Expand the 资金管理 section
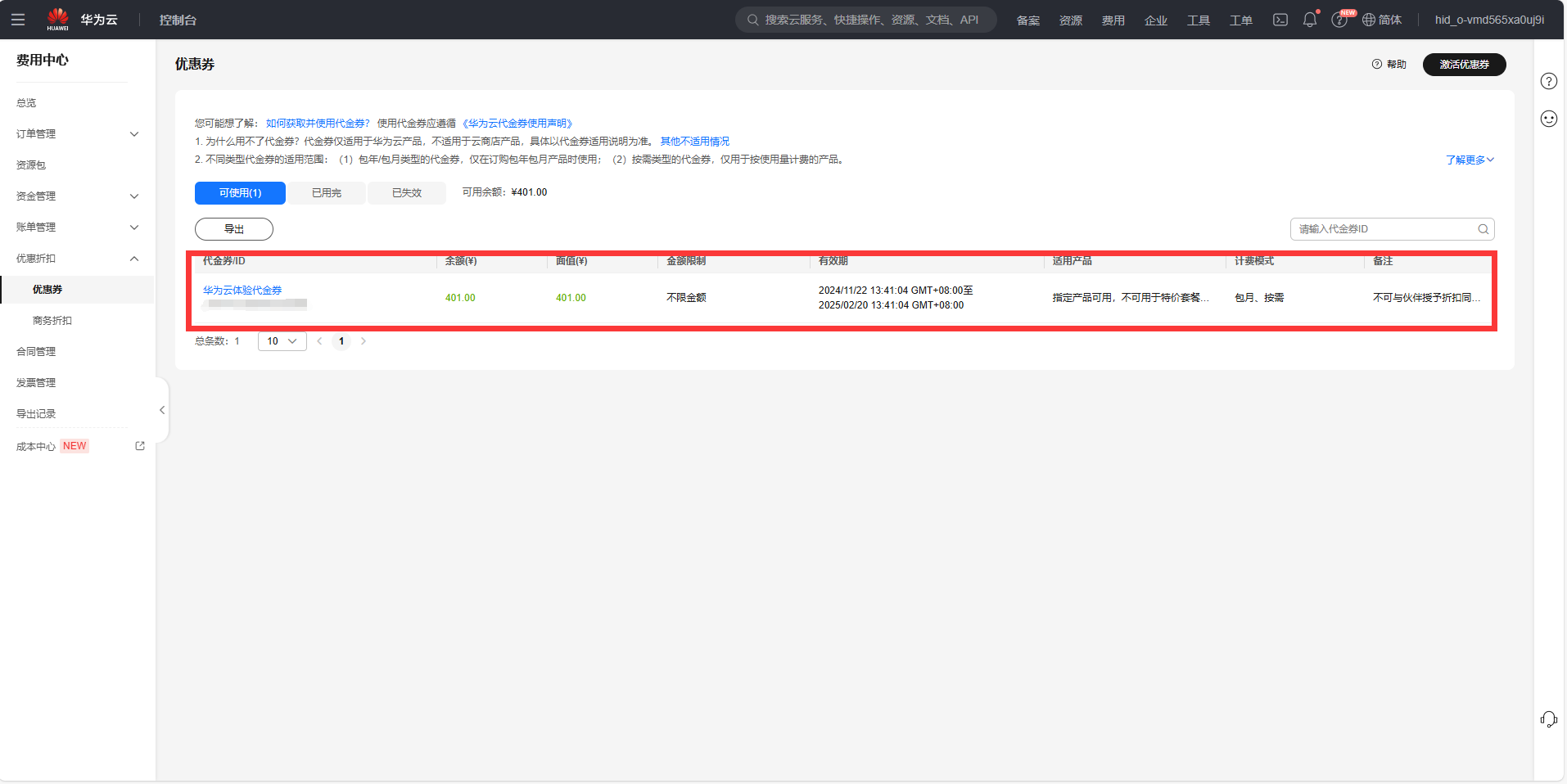Viewport: 1567px width, 784px height. pos(134,196)
